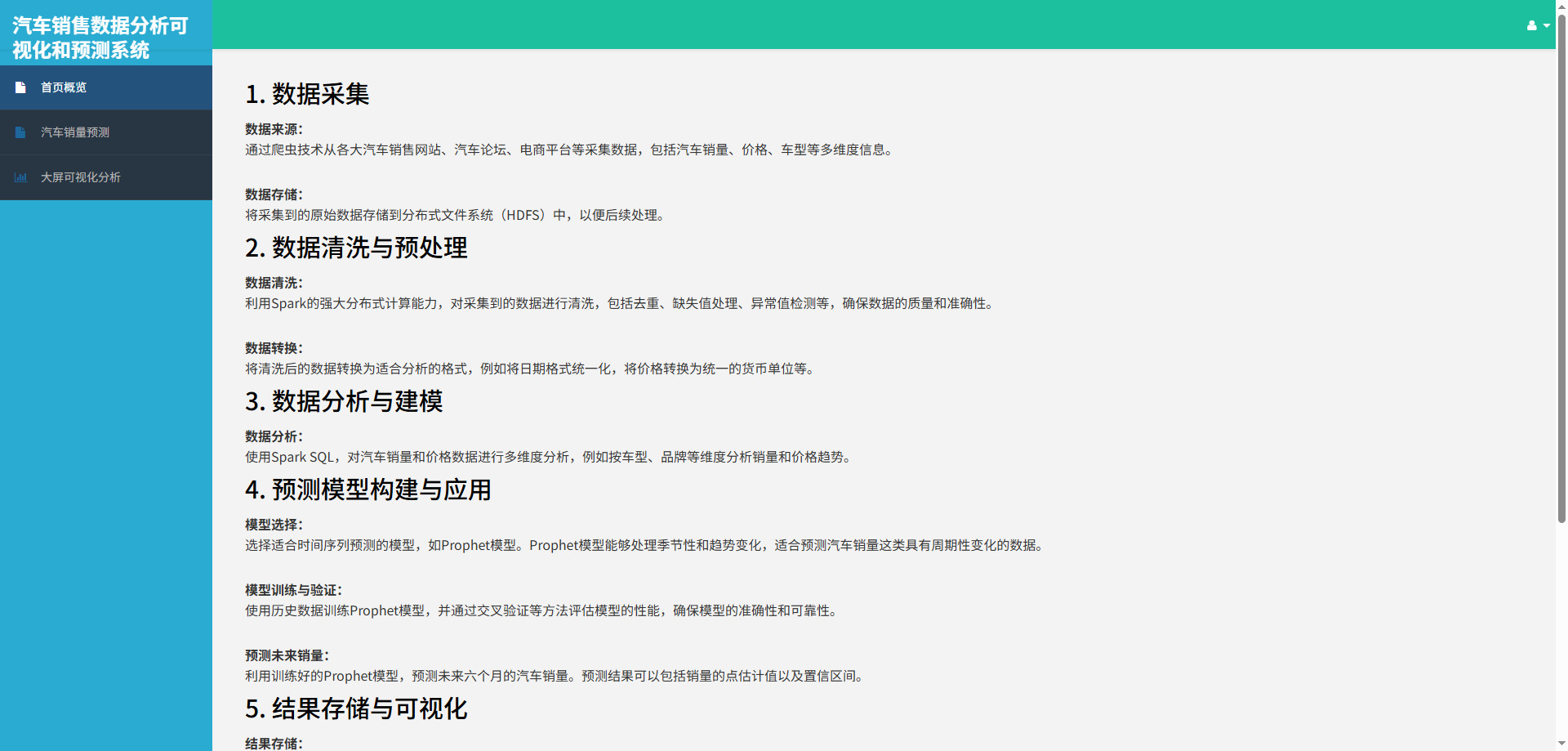Click the heading 5. 结果存储与可视化
The image size is (1568, 751).
point(356,709)
